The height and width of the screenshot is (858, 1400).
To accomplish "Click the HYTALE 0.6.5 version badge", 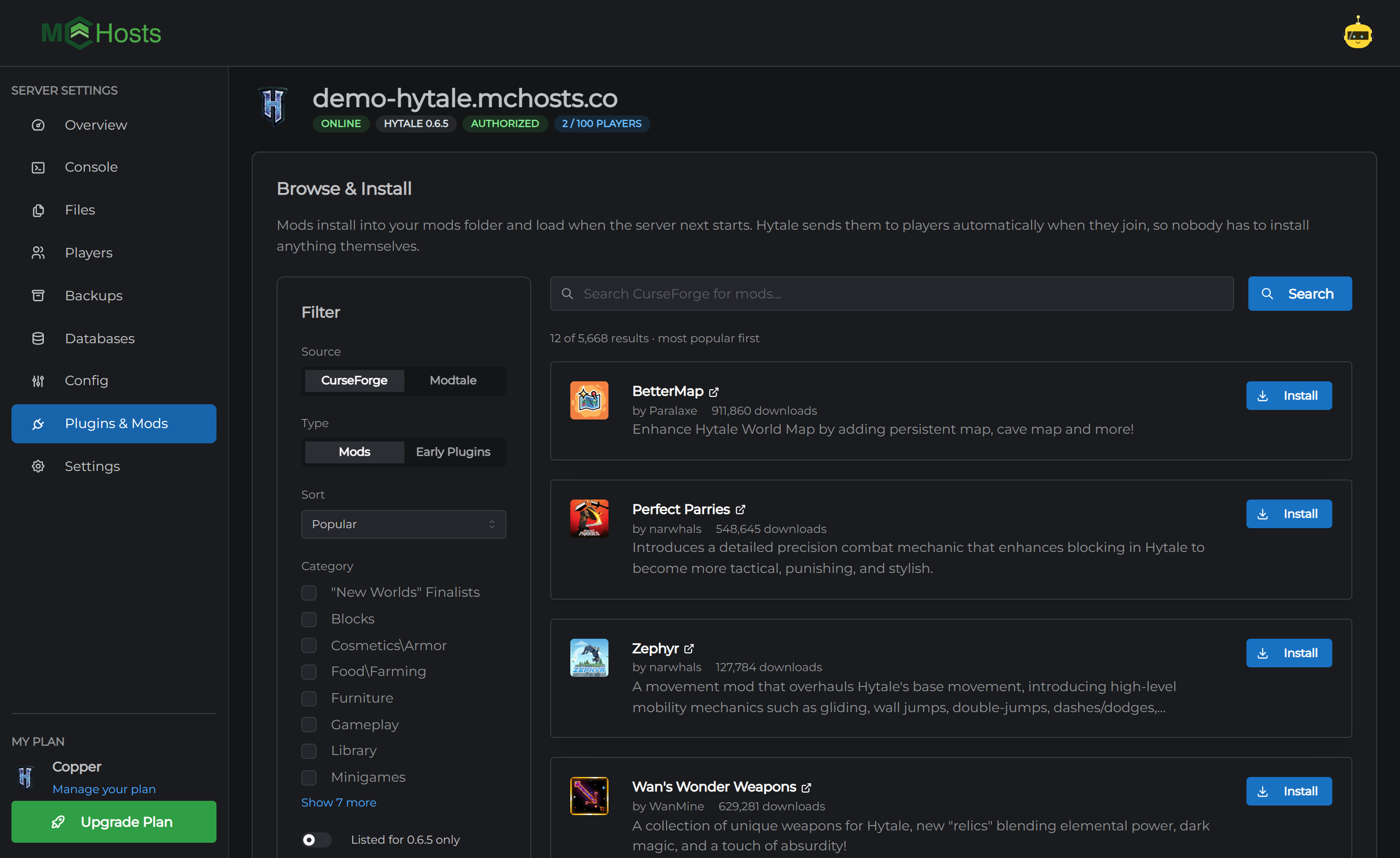I will click(x=416, y=124).
